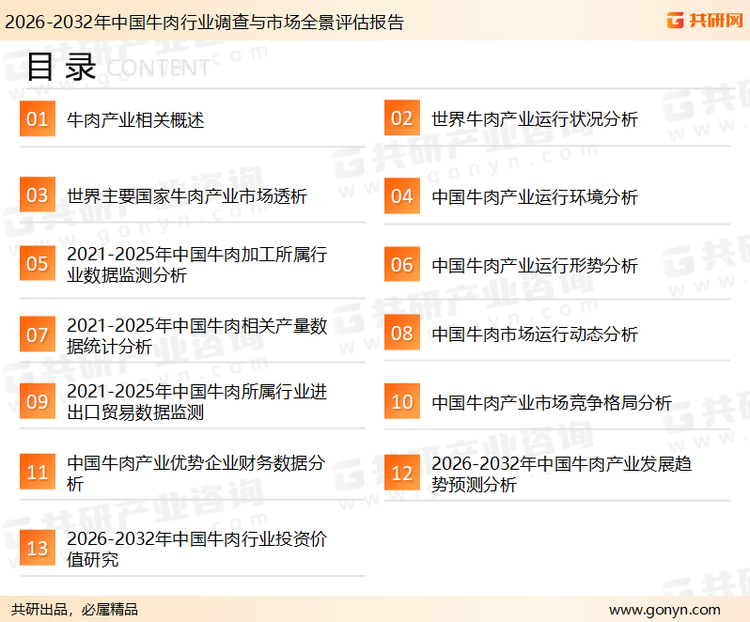Select the orange 09 chapter number box
The width and height of the screenshot is (750, 622).
[37, 401]
